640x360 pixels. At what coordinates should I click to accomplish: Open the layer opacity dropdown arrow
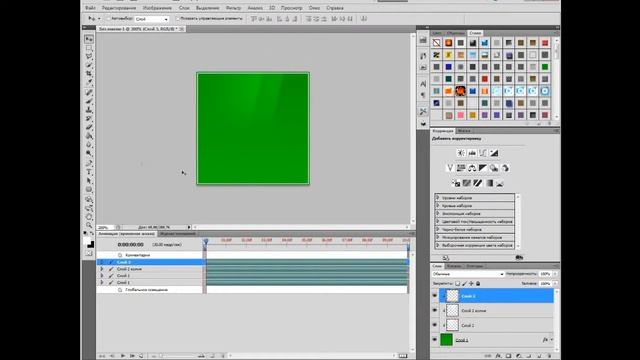click(x=555, y=274)
